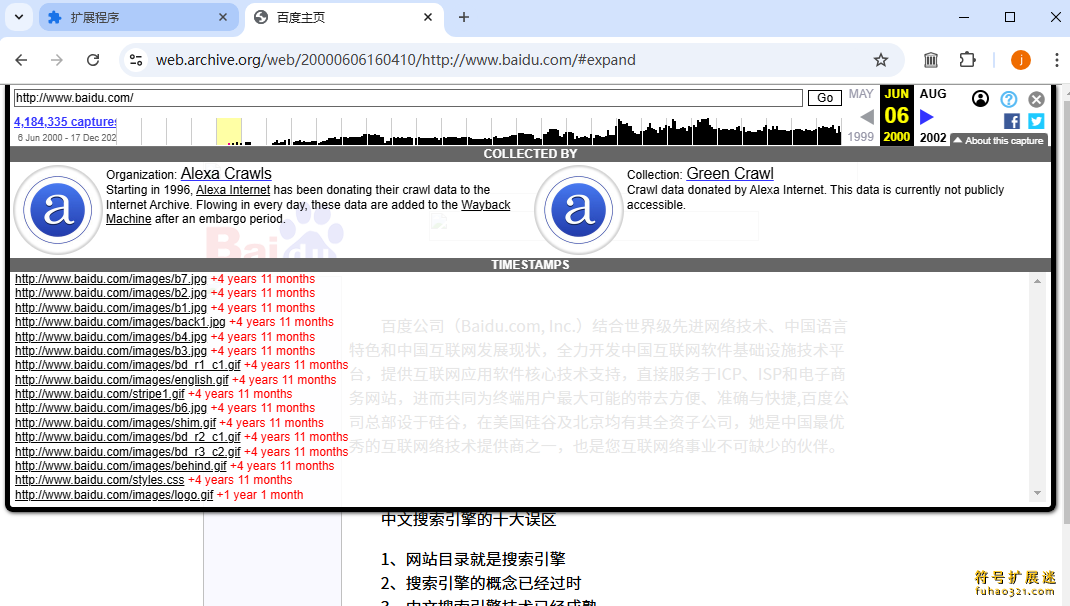The height and width of the screenshot is (606, 1070).
Task: Open the orange profile avatar
Action: [1021, 60]
